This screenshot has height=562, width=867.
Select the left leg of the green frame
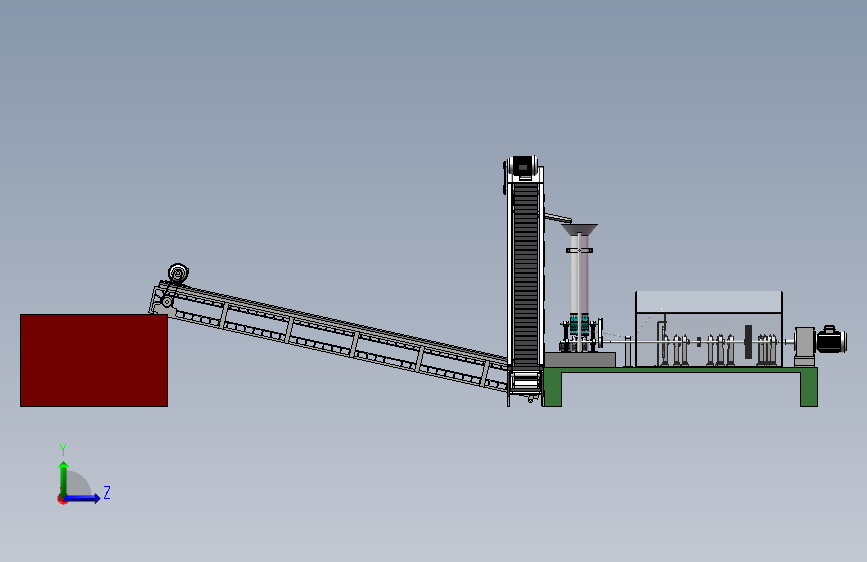click(552, 389)
